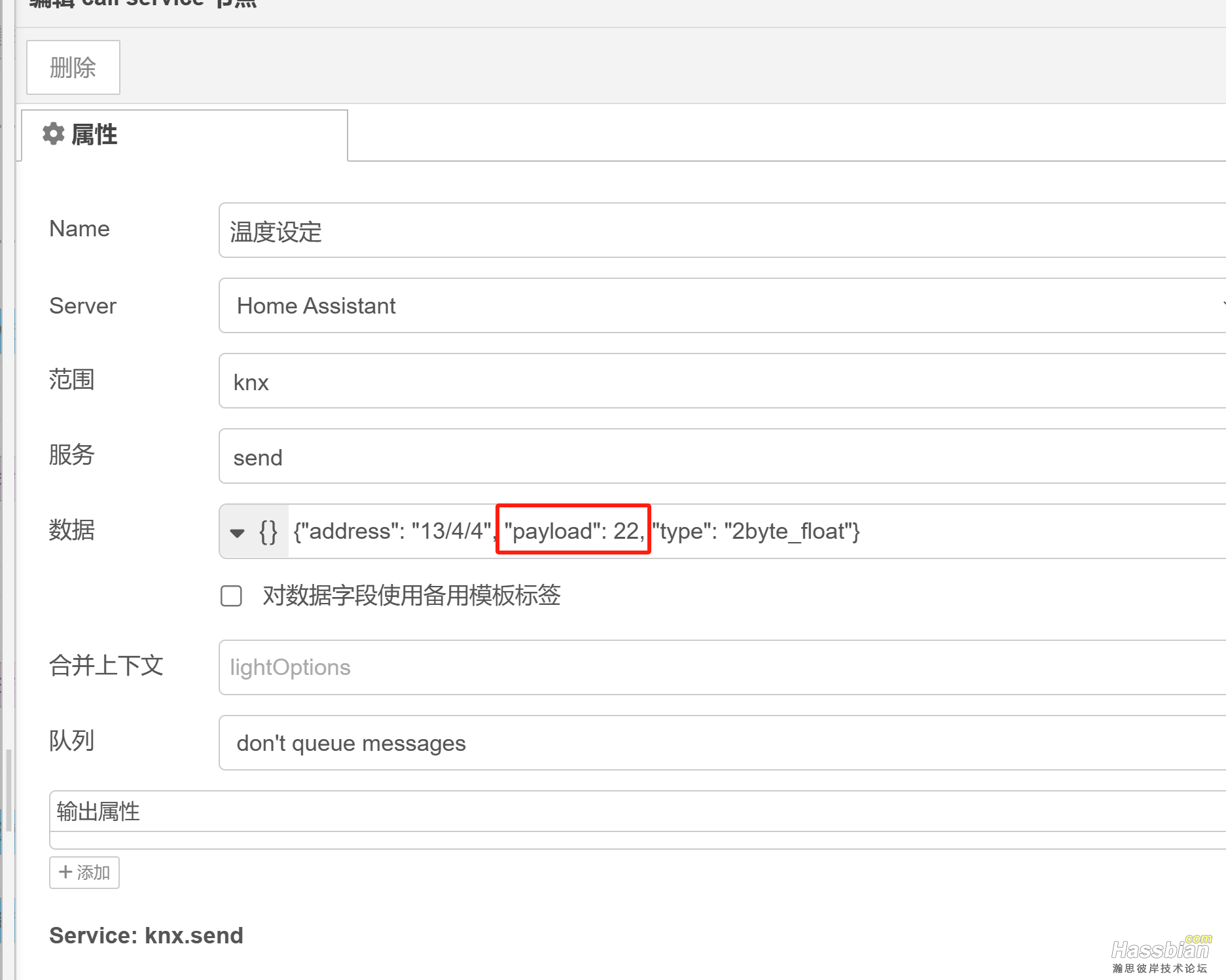Open the data type selector arrow

pos(238,532)
